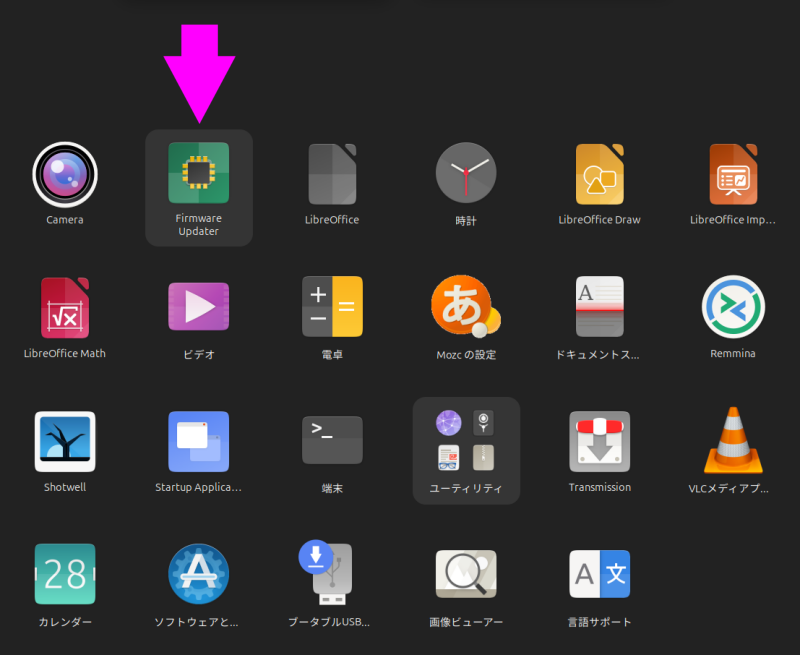Click the 'Remmina' label text
The image size is (800, 655).
click(733, 354)
